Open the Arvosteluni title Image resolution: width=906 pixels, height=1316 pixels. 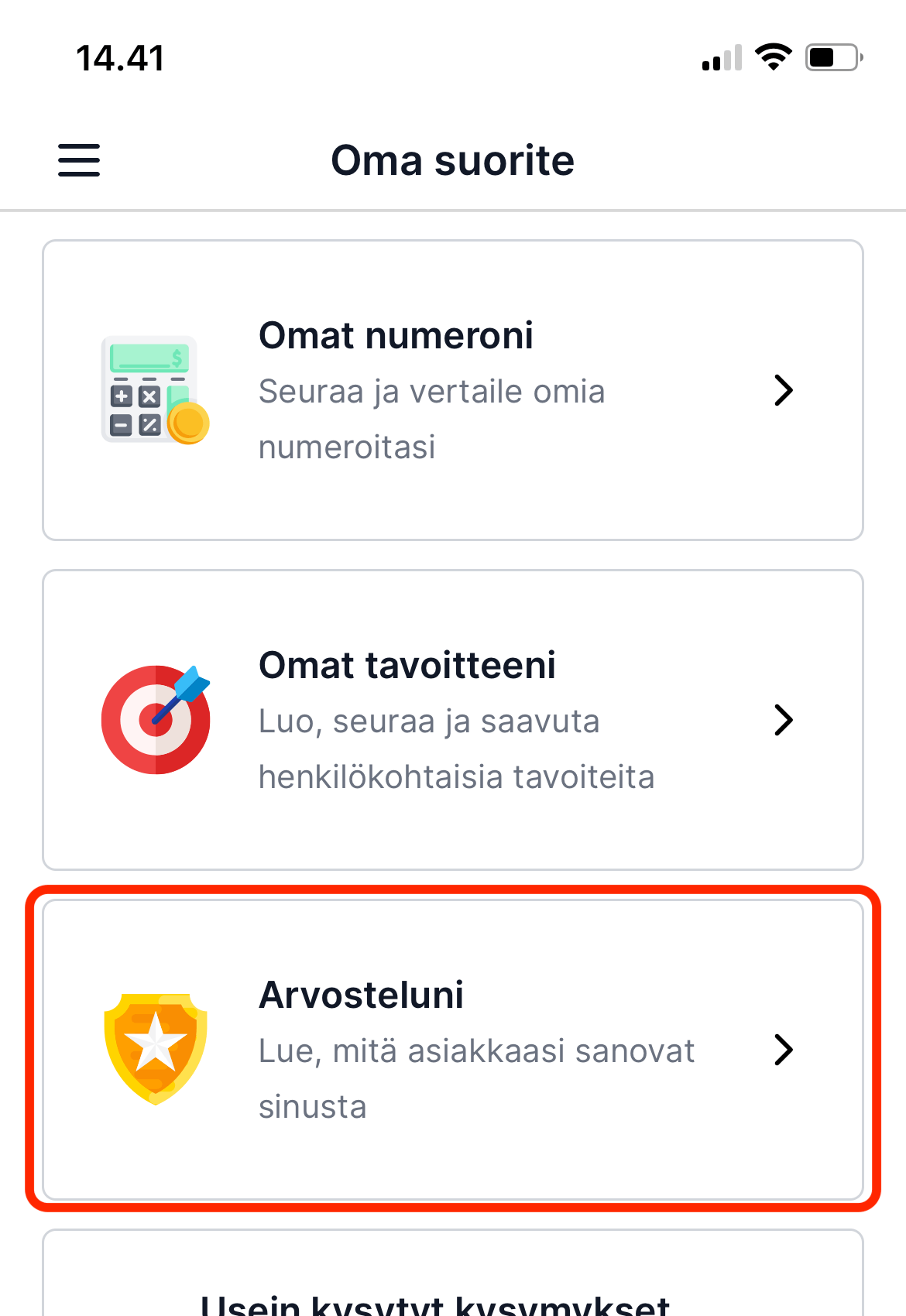click(x=361, y=996)
